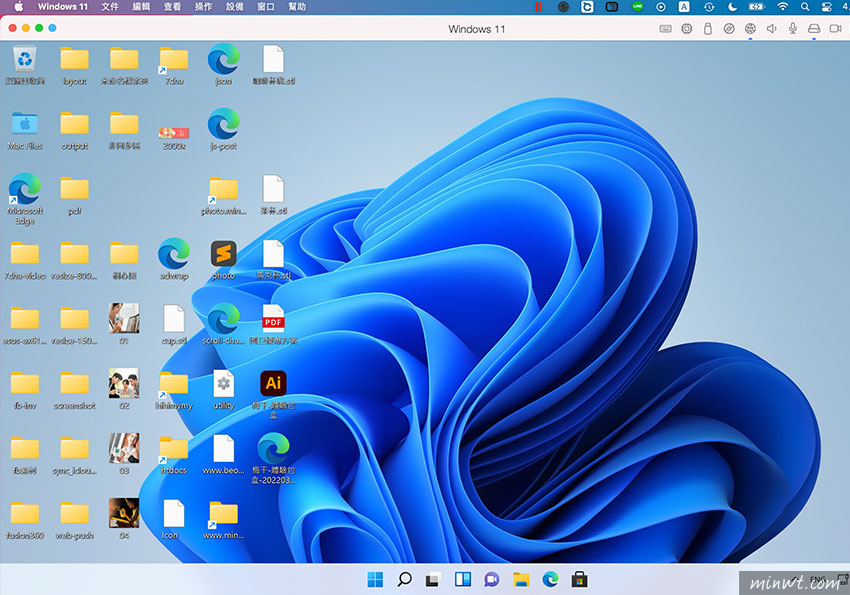
Task: Select the 'Icon' file
Action: (x=173, y=513)
